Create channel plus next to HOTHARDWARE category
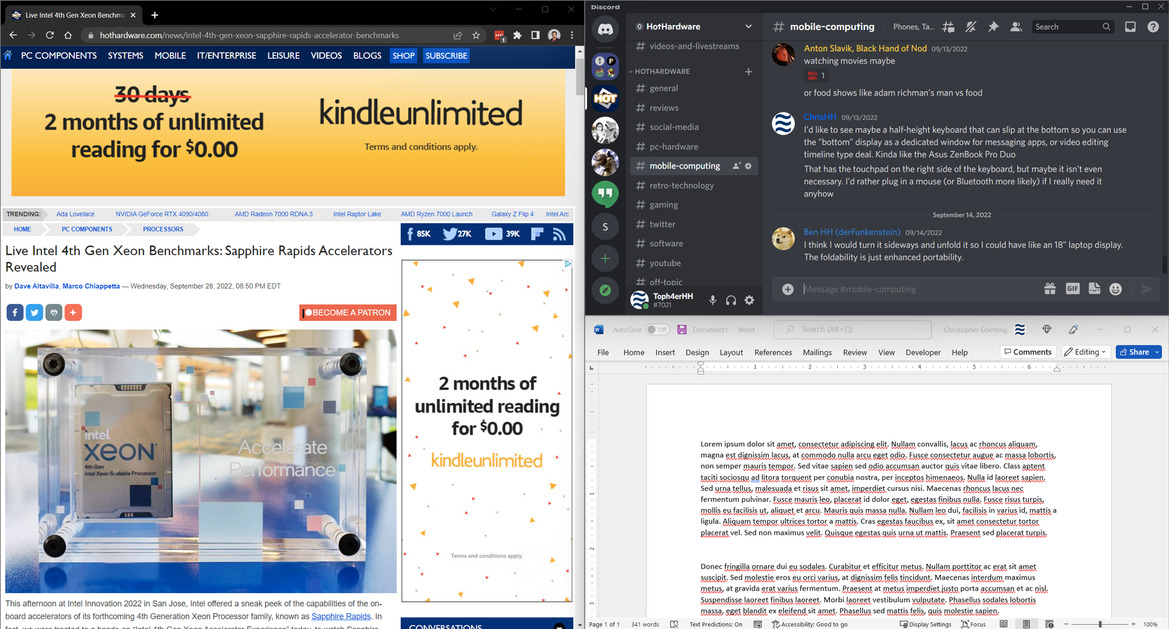The image size is (1169, 629). click(x=749, y=72)
